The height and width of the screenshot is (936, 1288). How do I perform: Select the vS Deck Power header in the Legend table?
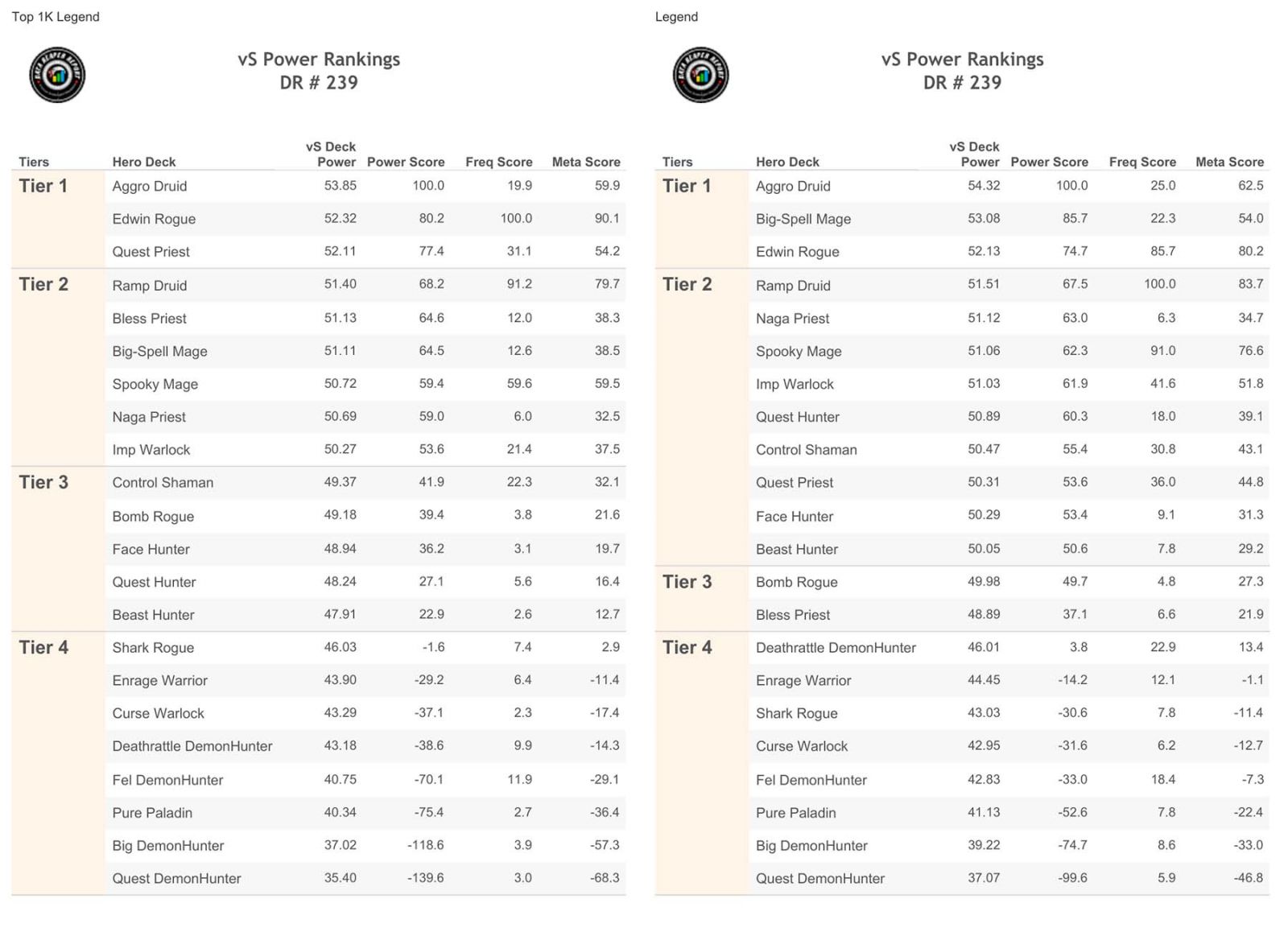(x=974, y=155)
